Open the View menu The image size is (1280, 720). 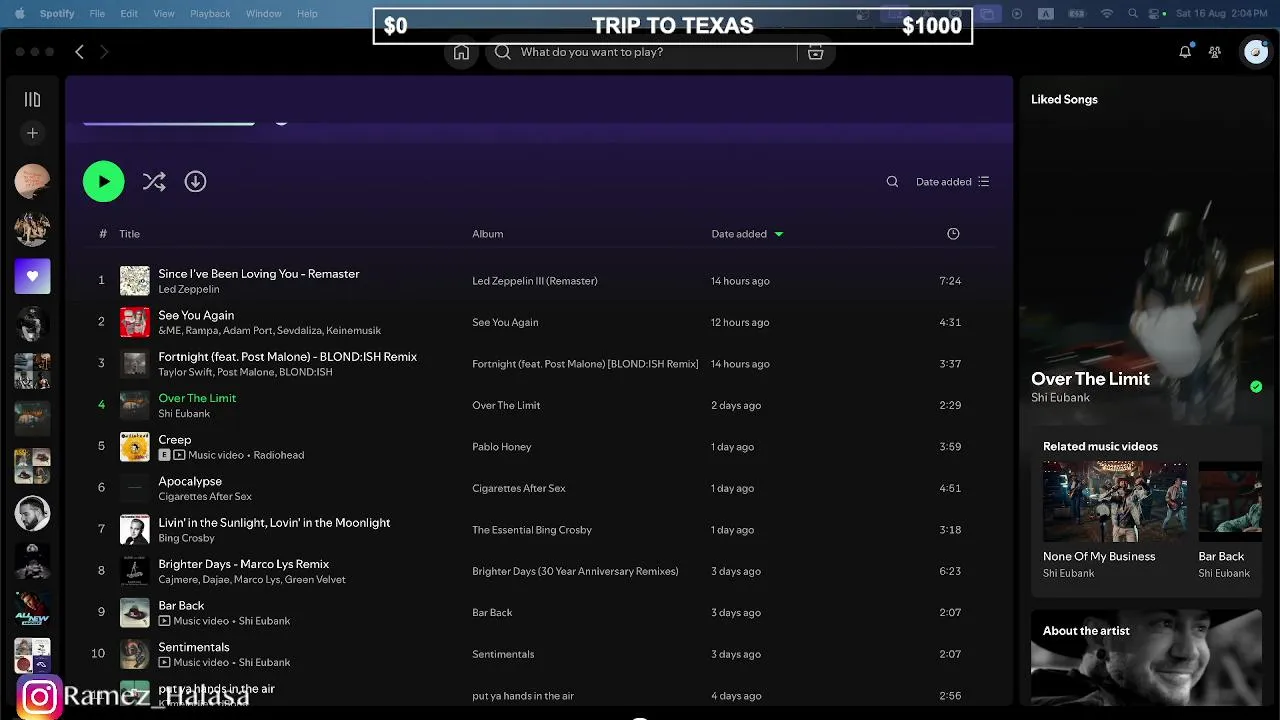coord(164,14)
